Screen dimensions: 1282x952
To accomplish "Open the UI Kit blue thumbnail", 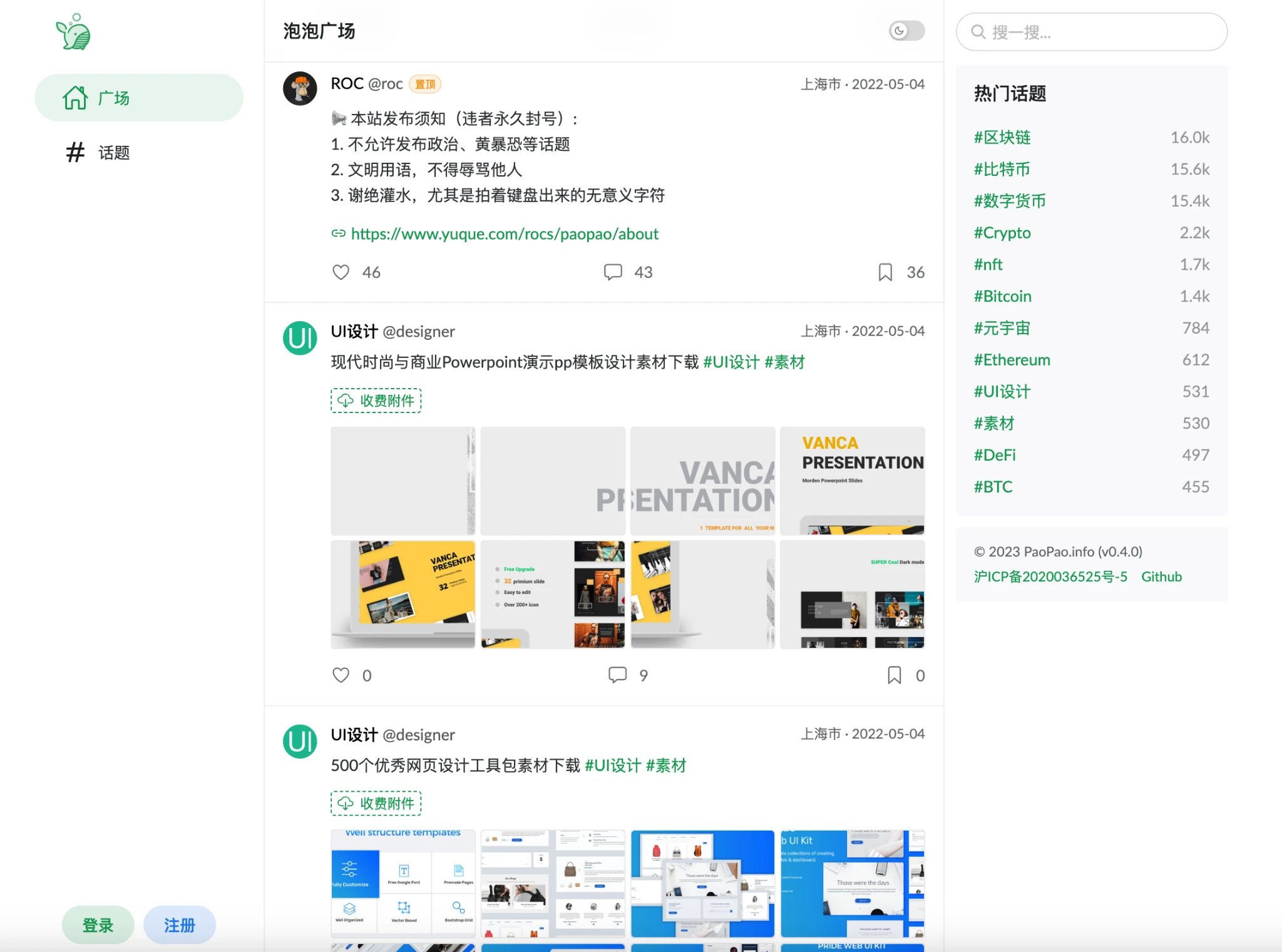I will tap(853, 884).
